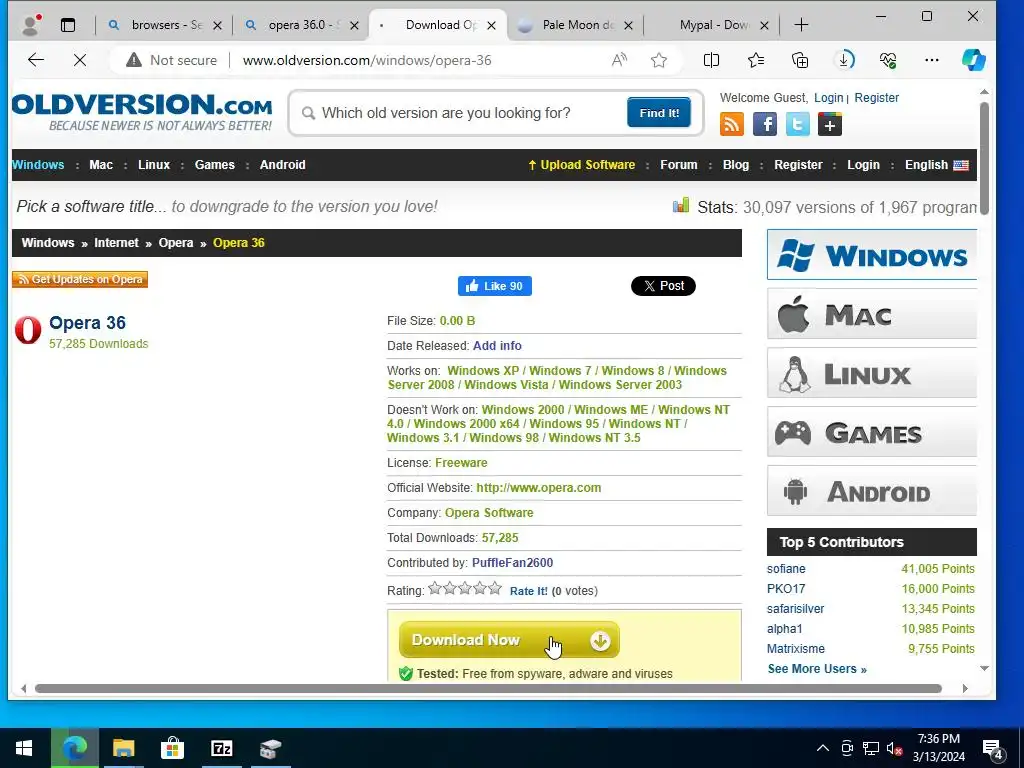Click the X Post button
Screen dimensions: 1024x768
pyautogui.click(x=663, y=286)
